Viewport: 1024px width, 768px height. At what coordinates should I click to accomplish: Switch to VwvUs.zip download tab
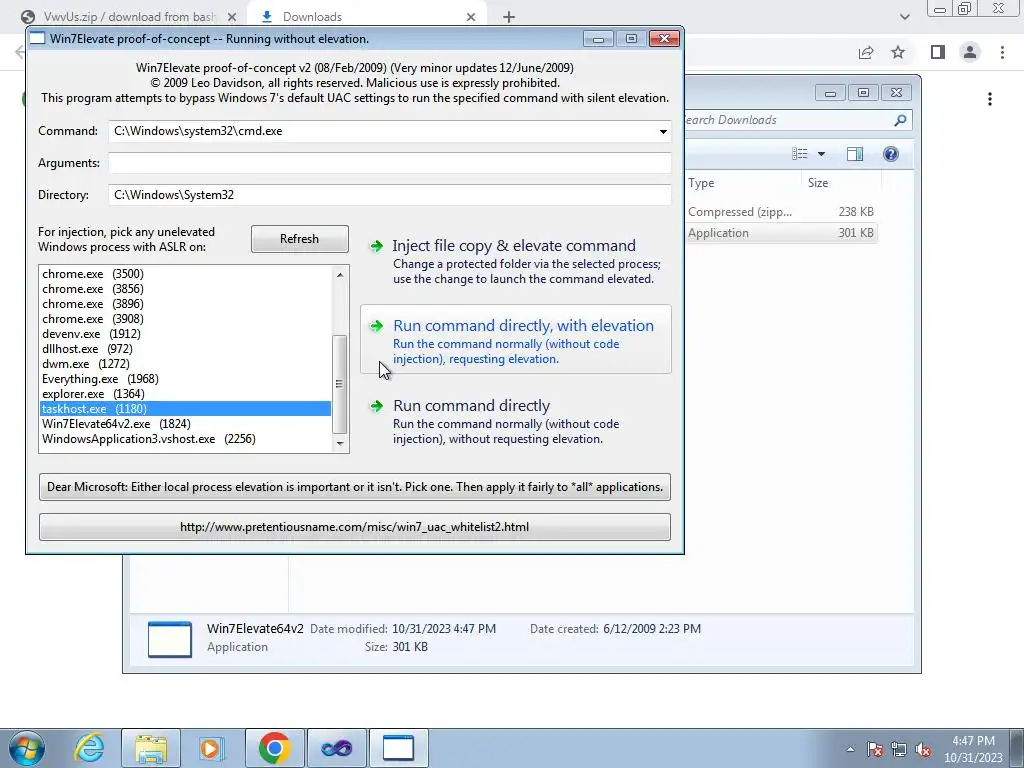point(124,17)
